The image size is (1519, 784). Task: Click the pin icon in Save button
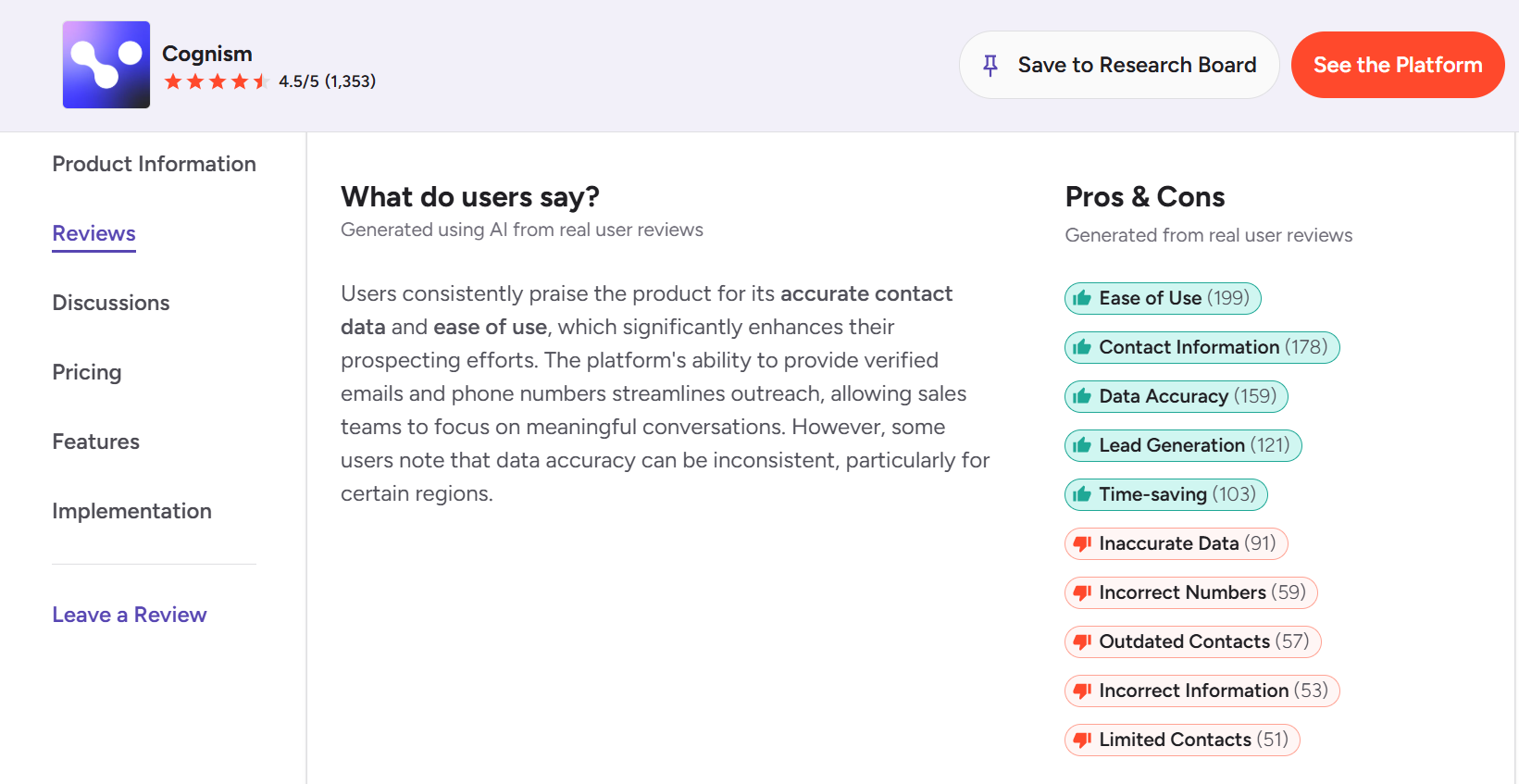point(990,65)
